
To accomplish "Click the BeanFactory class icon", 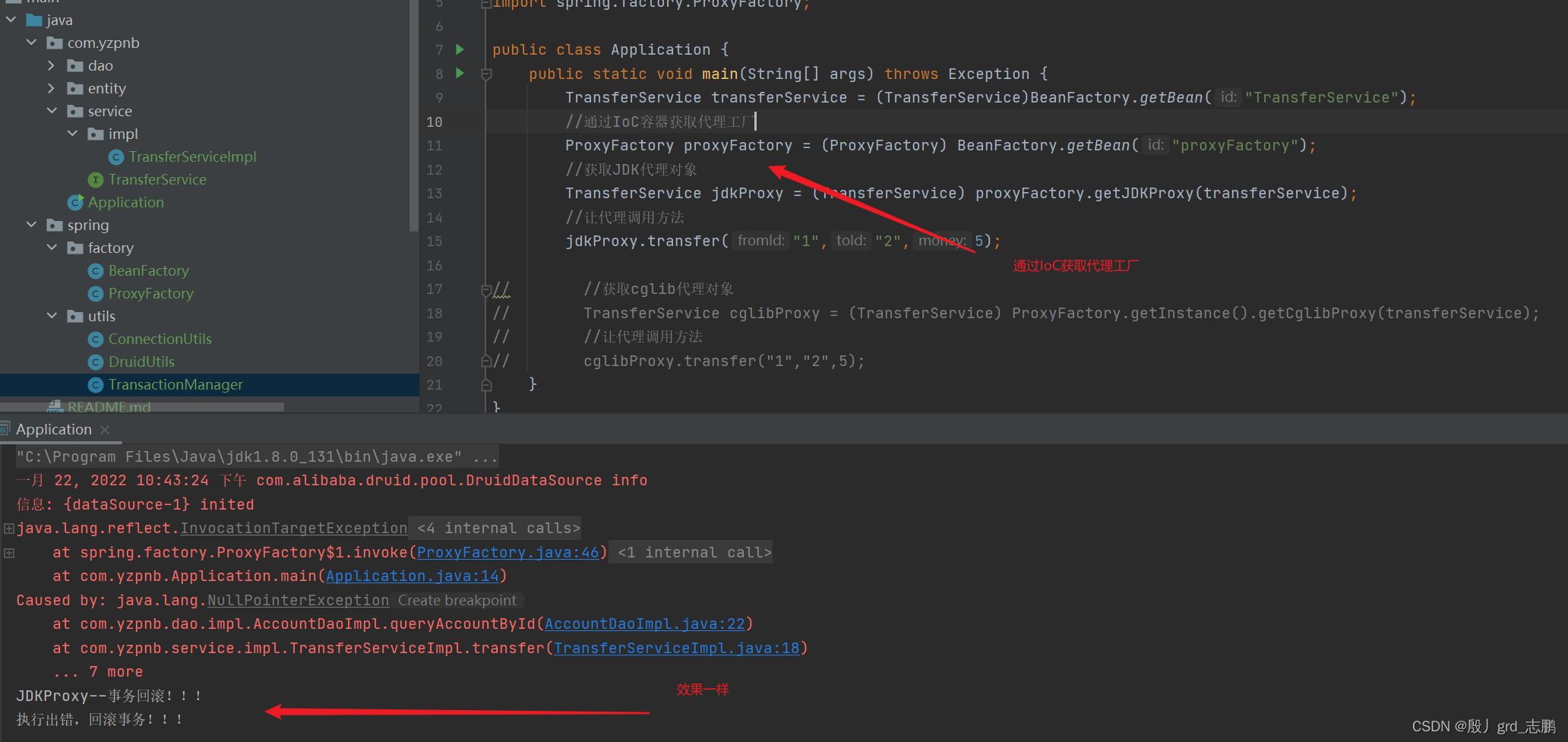I will click(96, 270).
